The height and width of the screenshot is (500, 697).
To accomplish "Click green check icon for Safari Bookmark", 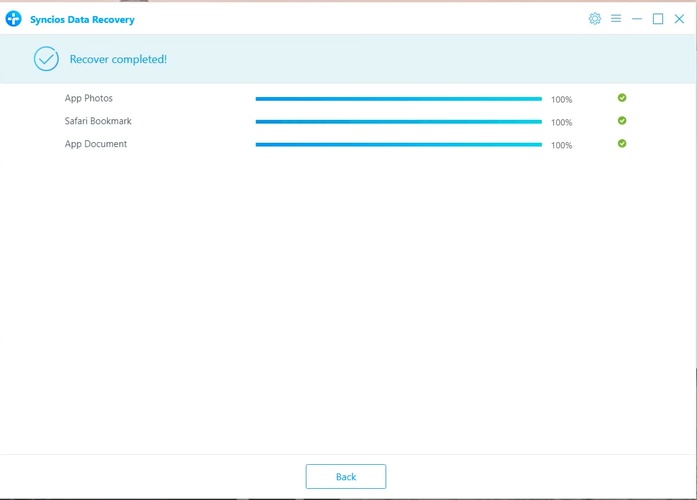I will 622,120.
